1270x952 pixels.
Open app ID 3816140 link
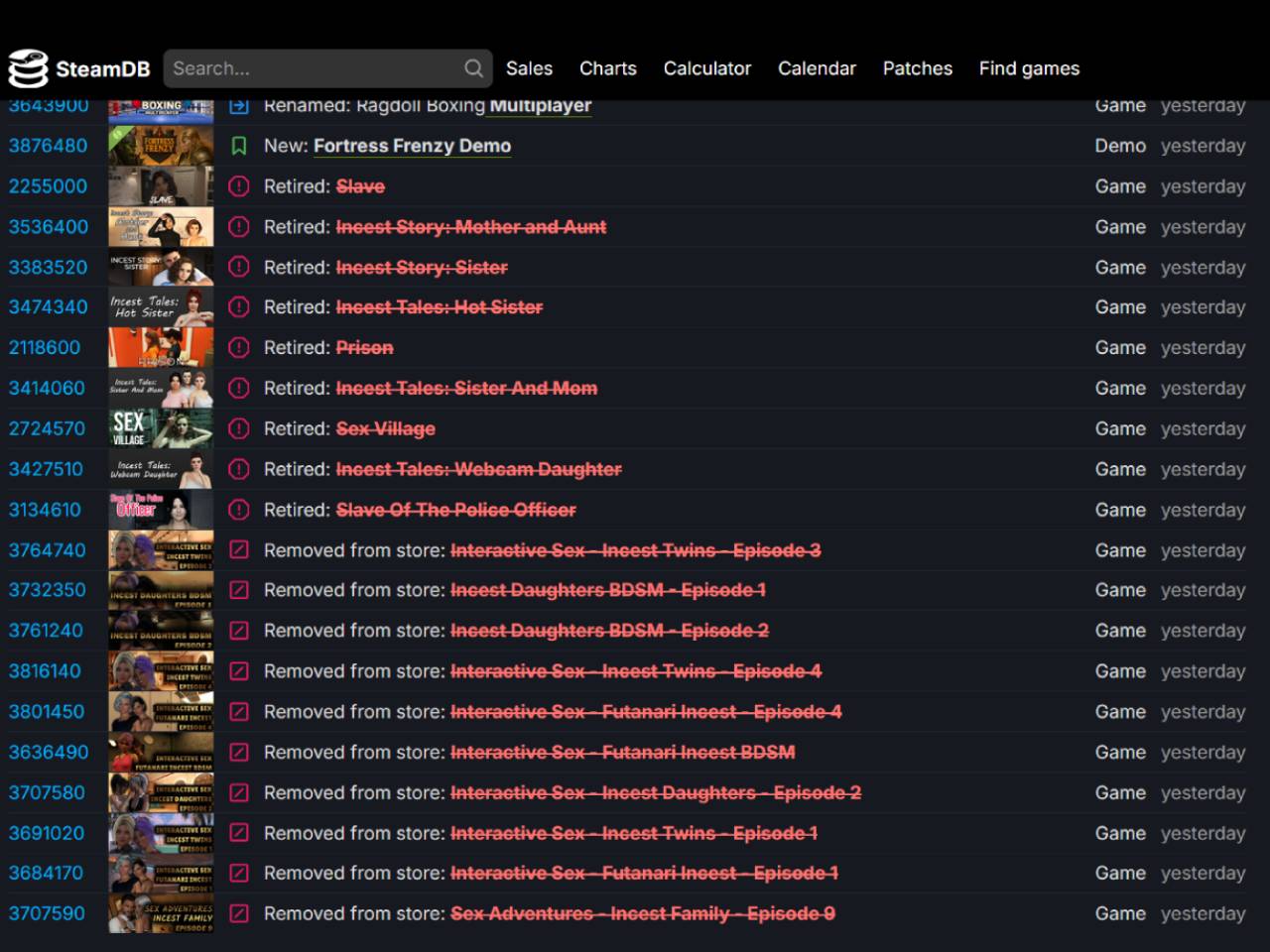[x=45, y=671]
